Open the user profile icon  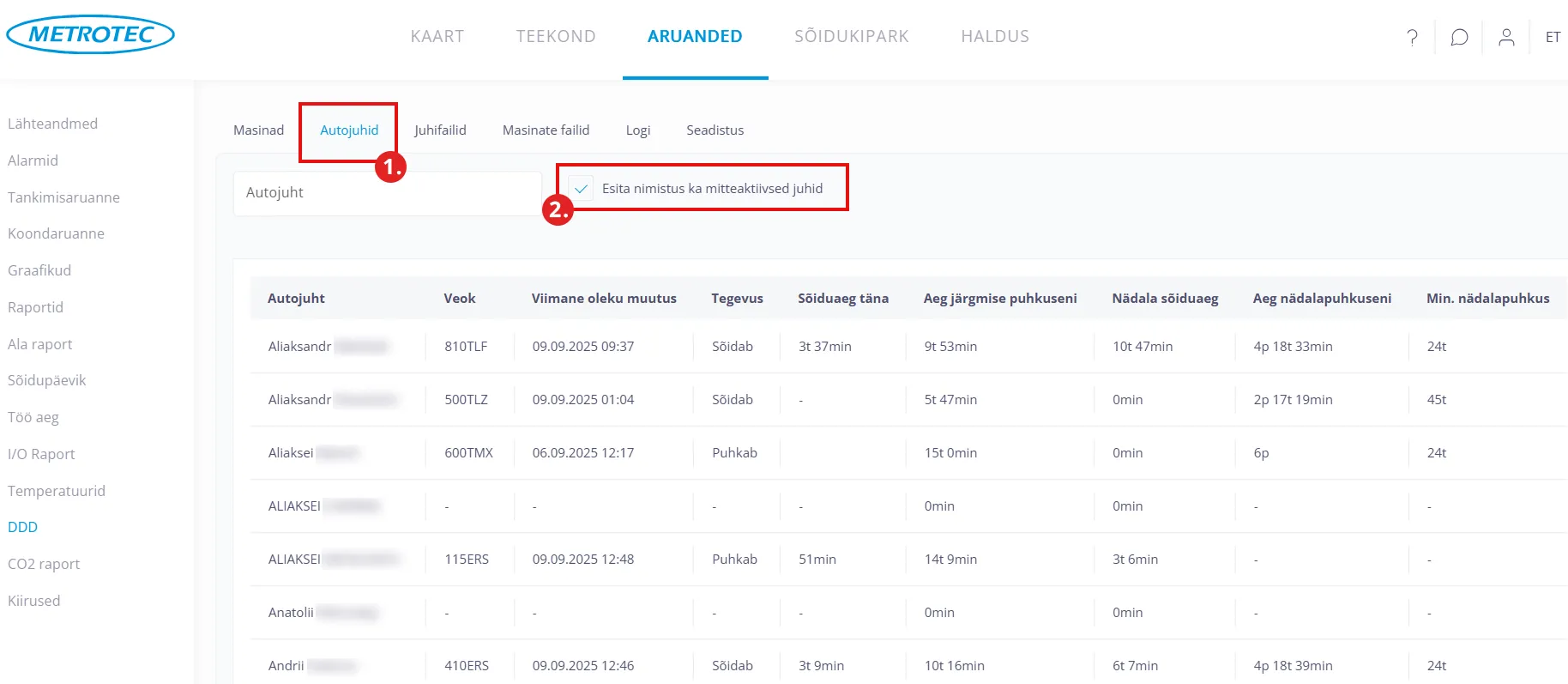pos(1506,37)
